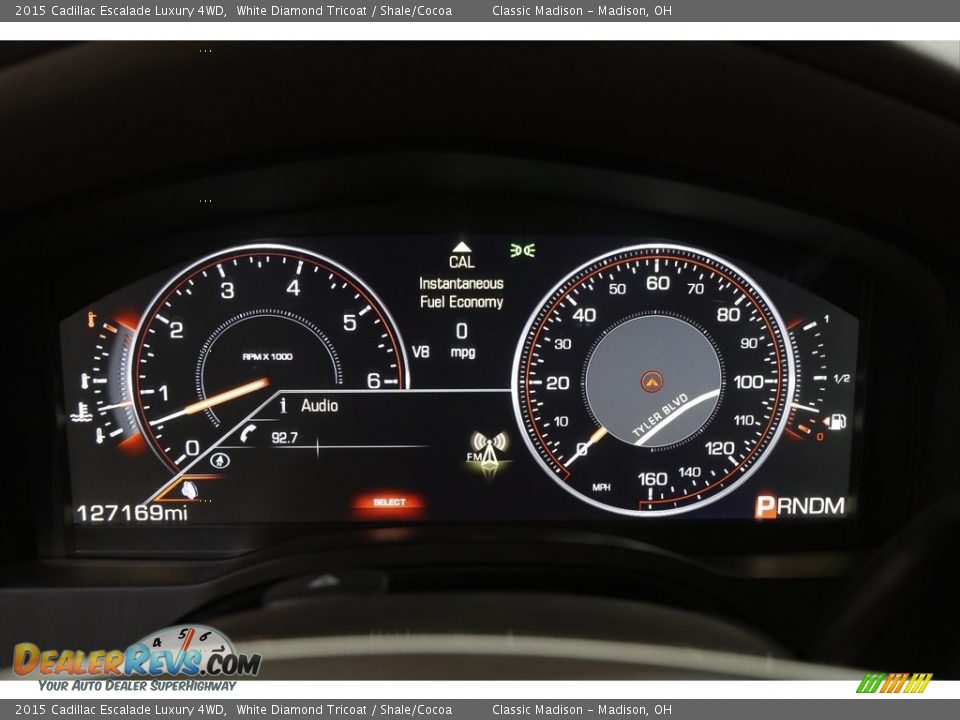Image resolution: width=960 pixels, height=720 pixels.
Task: Click the fuel gauge 1/2 marker
Action: [x=841, y=378]
